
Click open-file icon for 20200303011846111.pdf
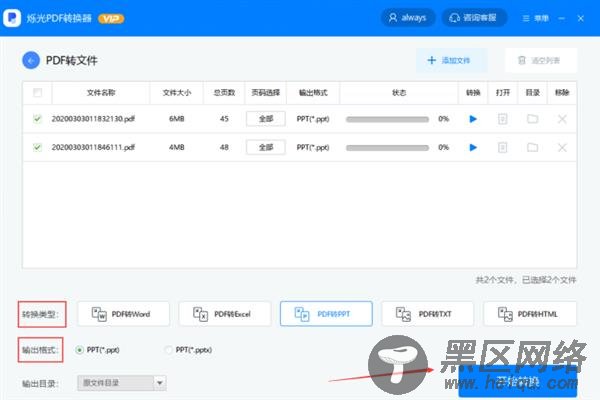pyautogui.click(x=502, y=147)
